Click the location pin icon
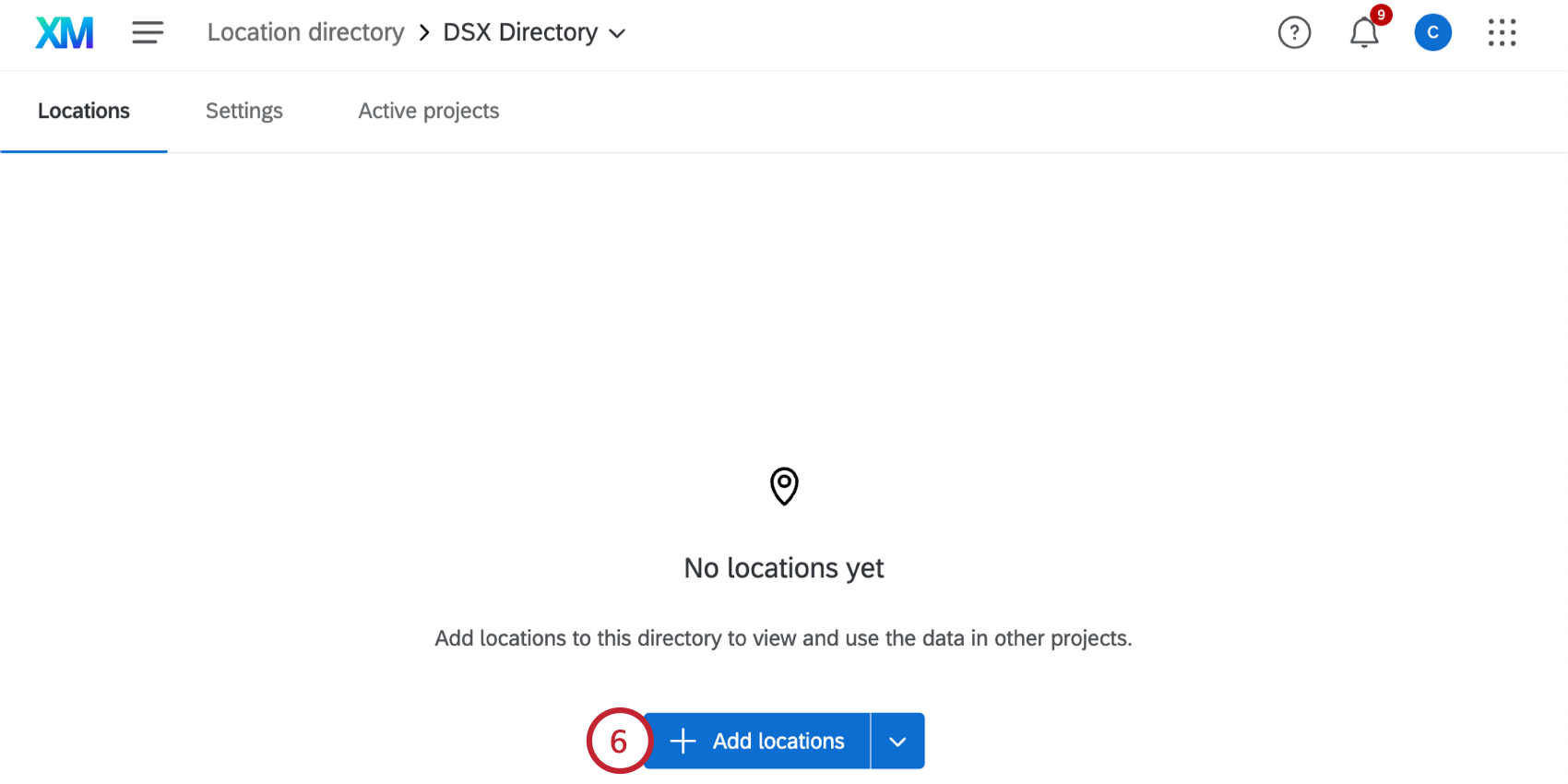 coord(784,486)
